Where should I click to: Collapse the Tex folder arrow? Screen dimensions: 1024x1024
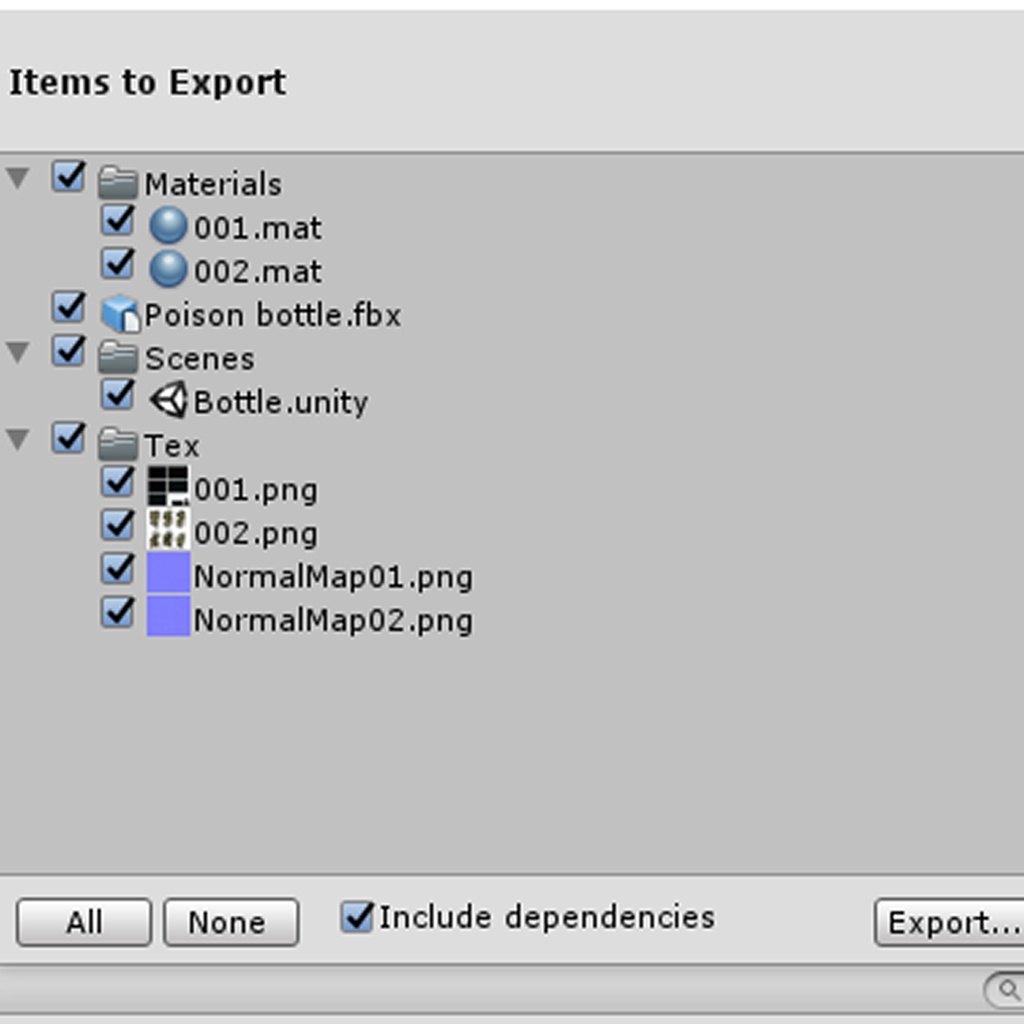[x=18, y=440]
